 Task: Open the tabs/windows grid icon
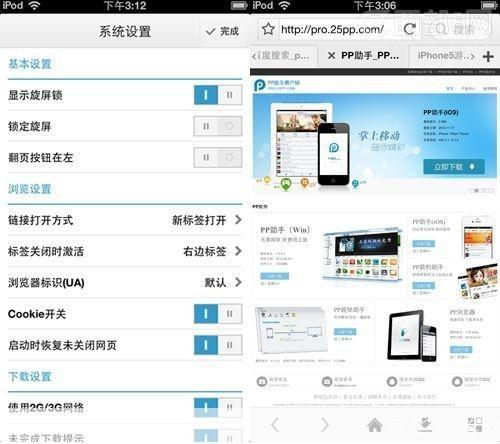[475, 425]
